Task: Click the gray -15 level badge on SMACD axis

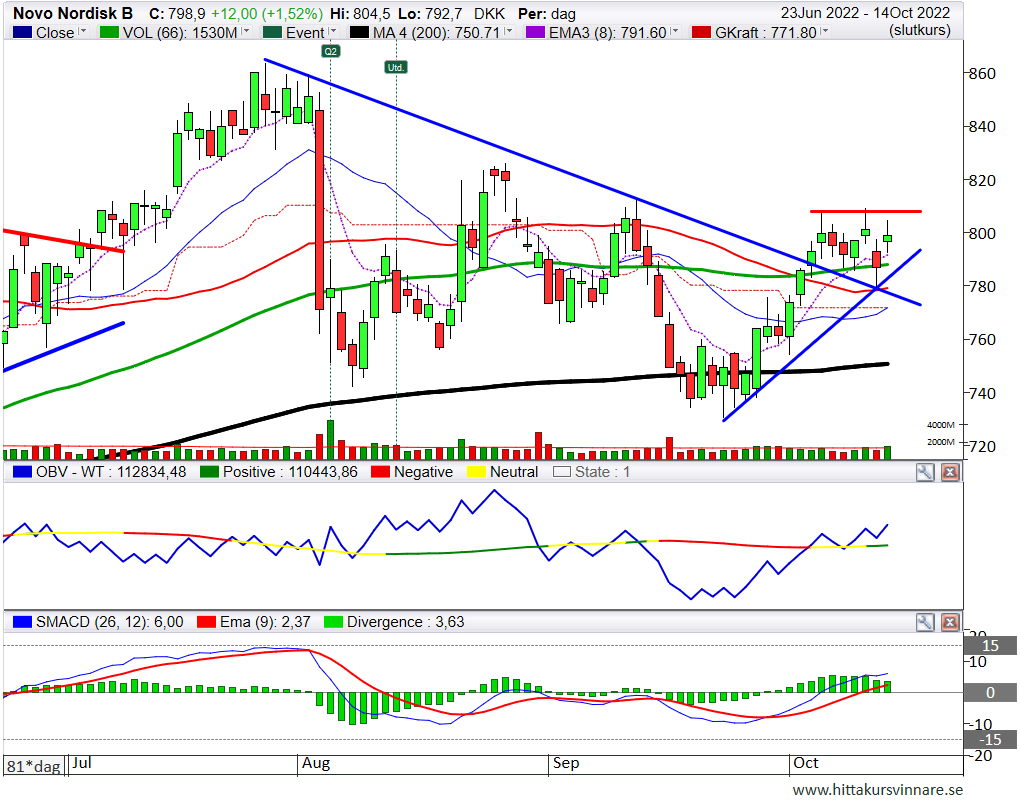Action: tap(990, 740)
